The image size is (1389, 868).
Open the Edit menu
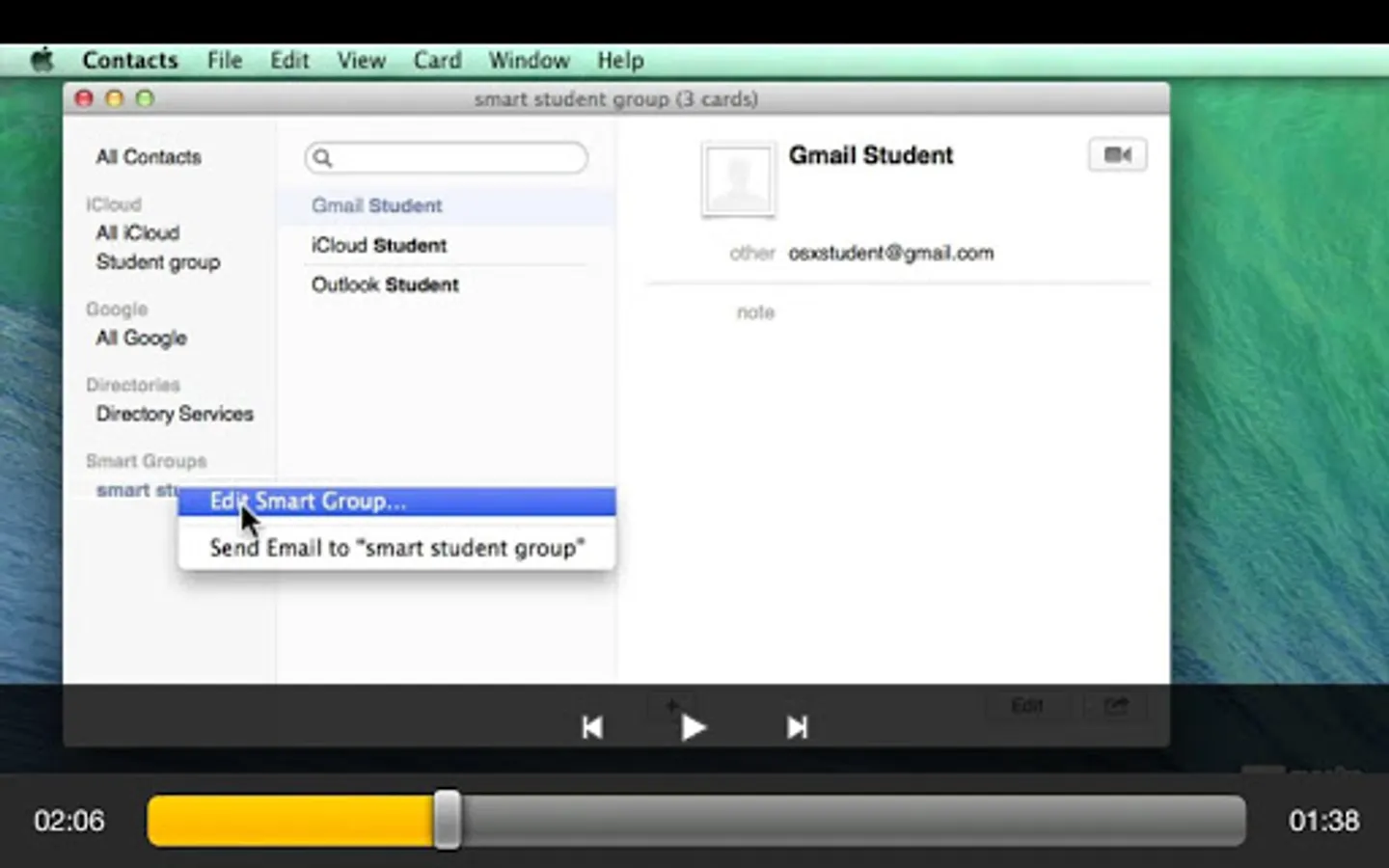pos(289,61)
